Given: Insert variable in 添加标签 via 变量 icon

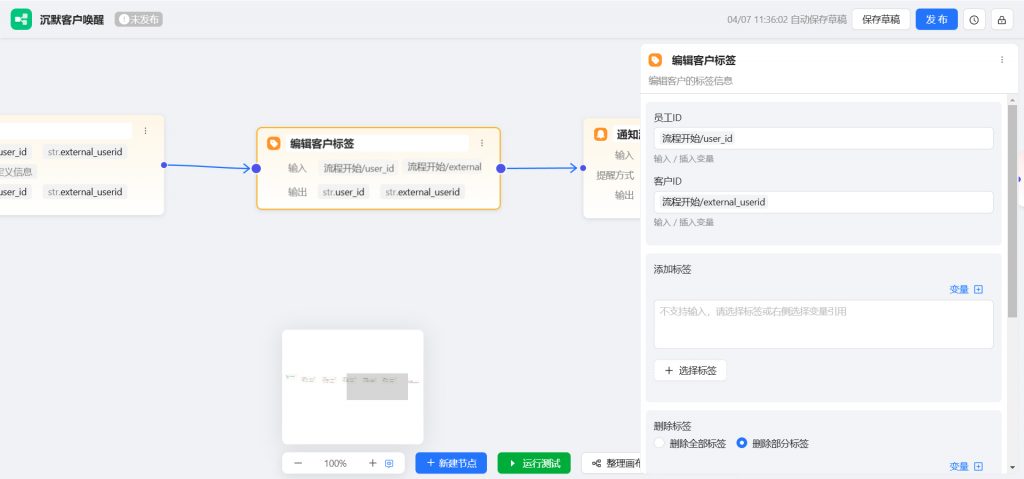Looking at the screenshot, I should (x=978, y=289).
